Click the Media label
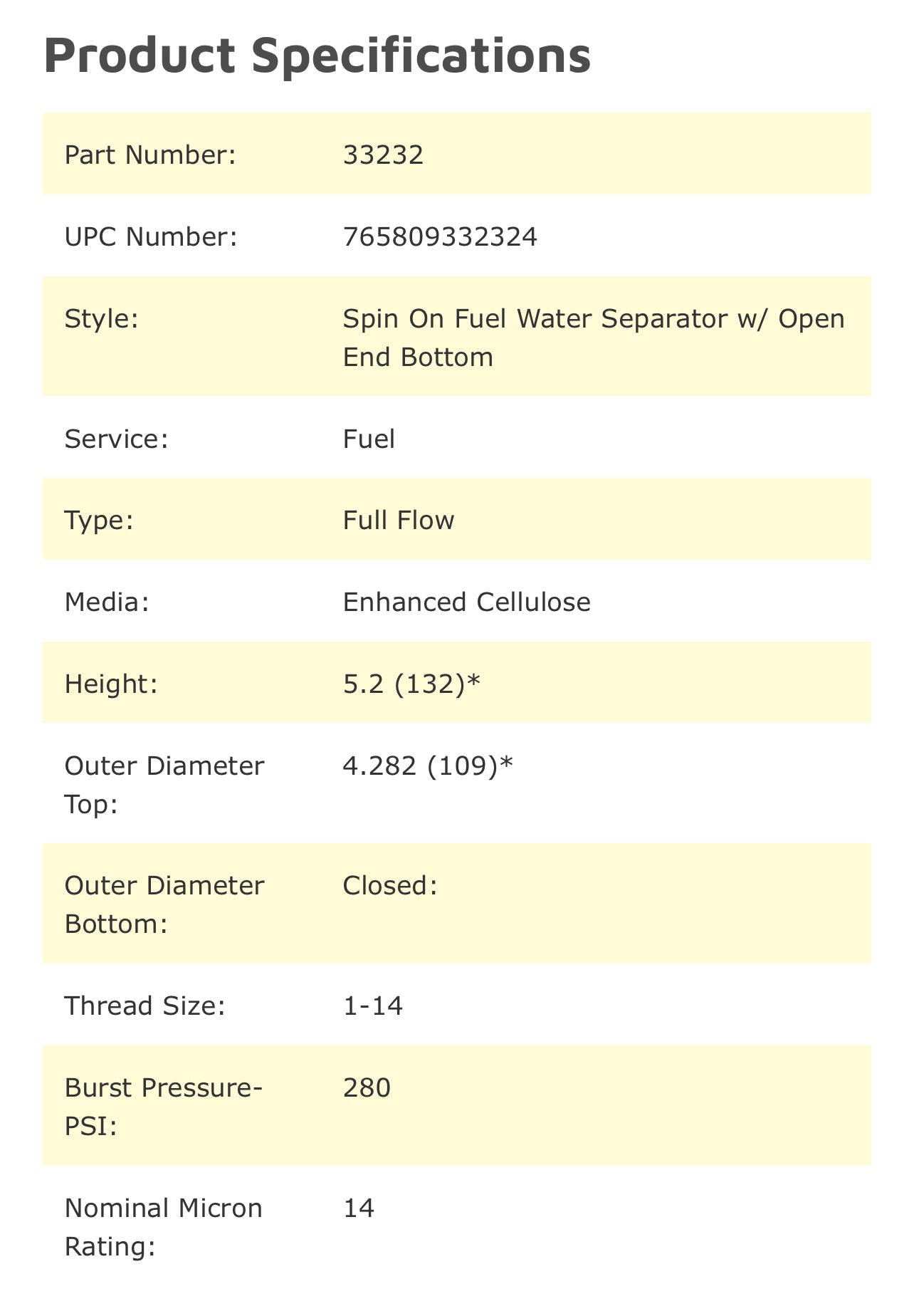This screenshot has height=1316, width=914. click(x=107, y=602)
